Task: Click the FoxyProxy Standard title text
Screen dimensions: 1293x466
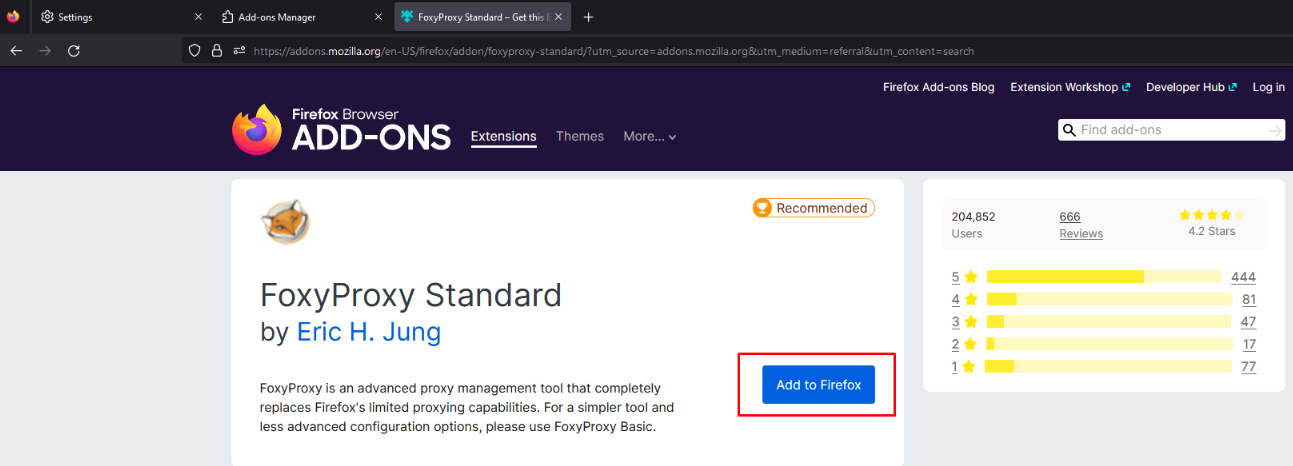Action: click(x=411, y=295)
